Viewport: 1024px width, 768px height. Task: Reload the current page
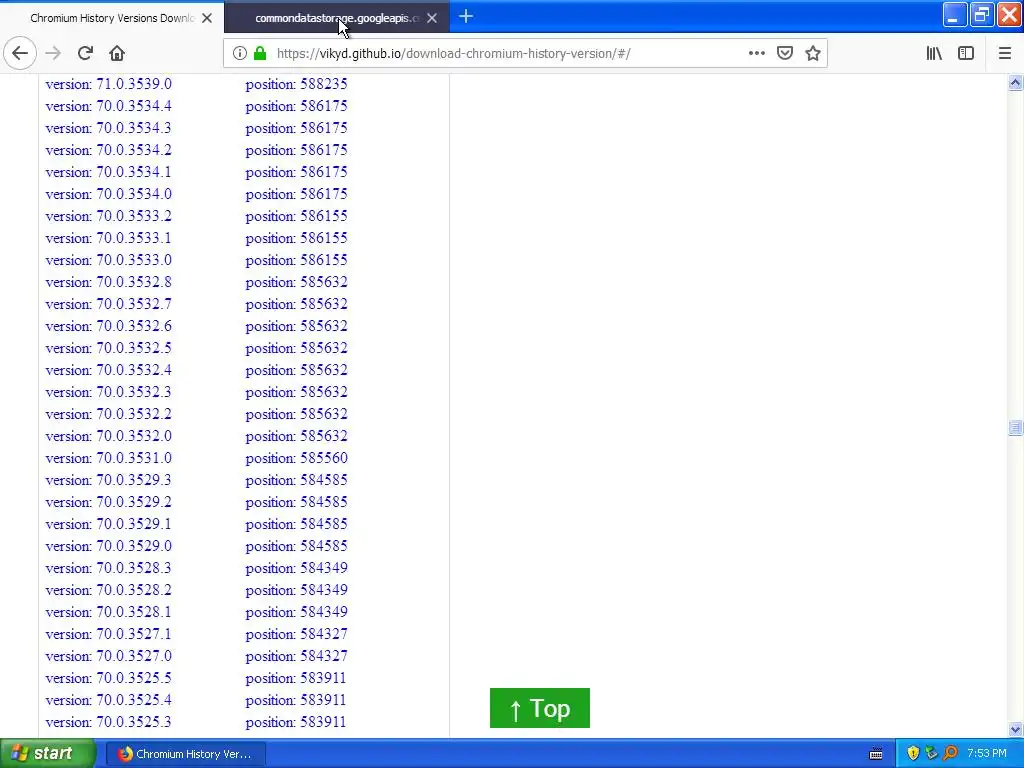click(x=85, y=54)
